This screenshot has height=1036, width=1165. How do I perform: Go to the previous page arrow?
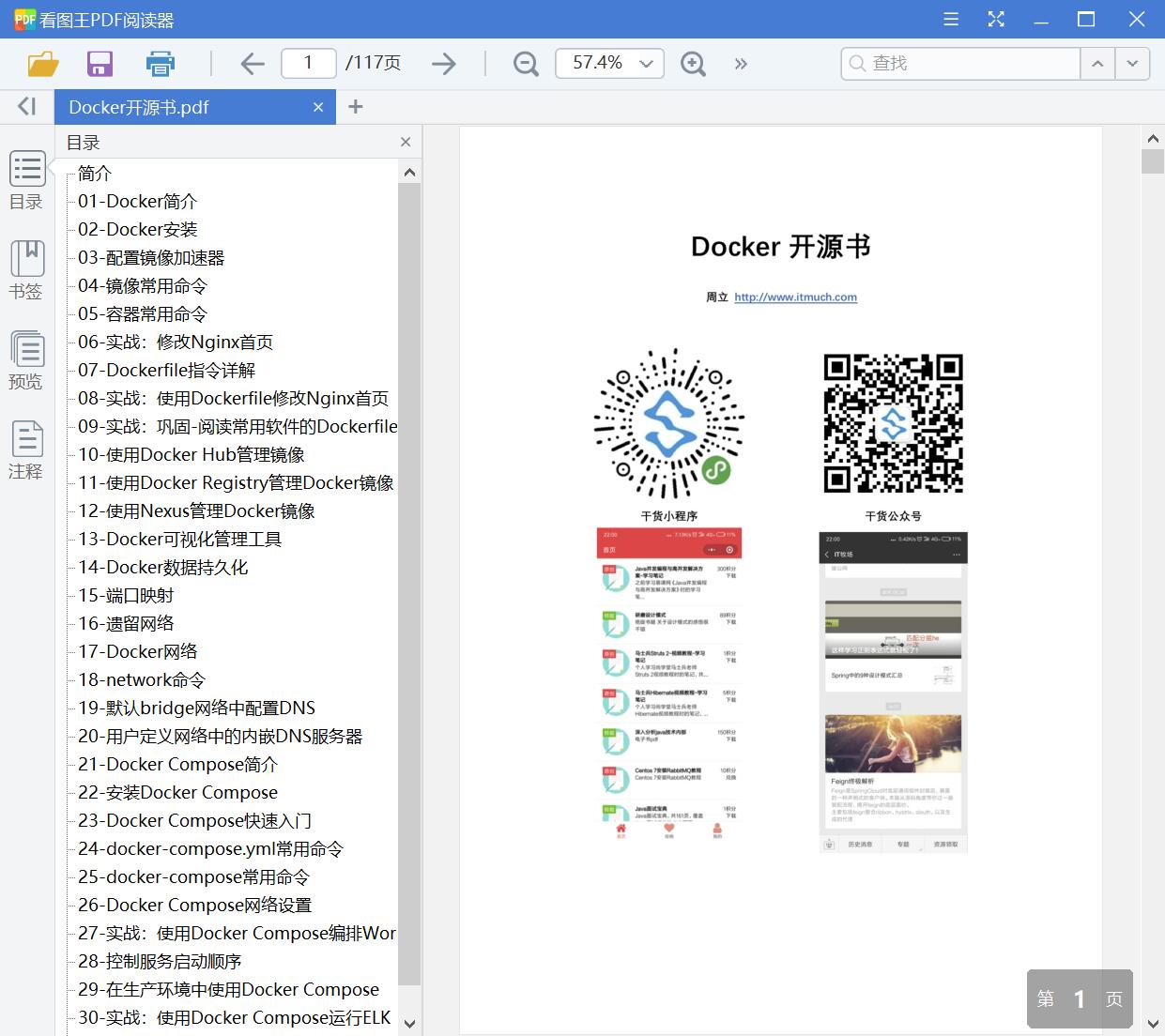coord(253,64)
